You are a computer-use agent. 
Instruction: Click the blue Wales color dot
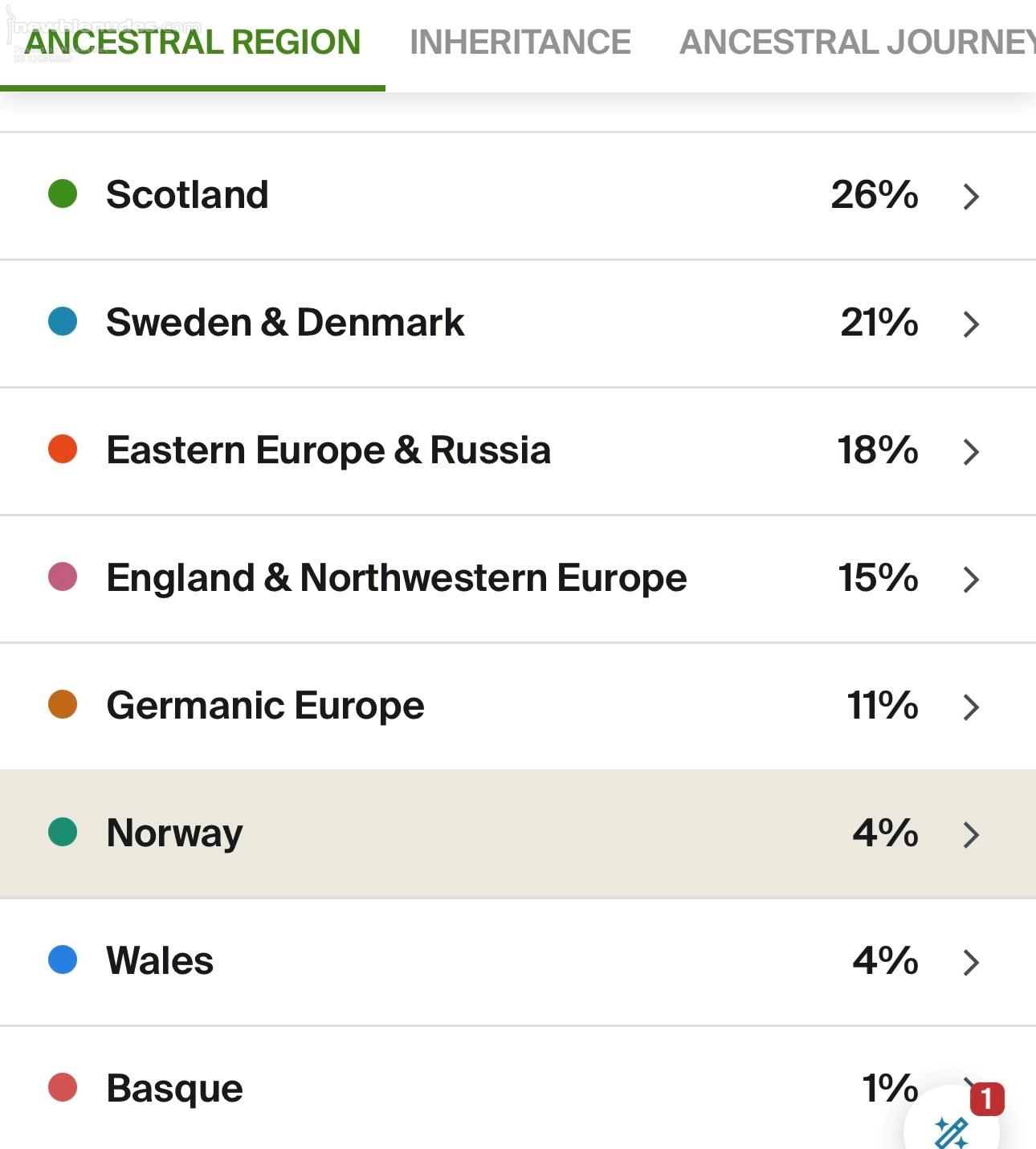pyautogui.click(x=63, y=960)
